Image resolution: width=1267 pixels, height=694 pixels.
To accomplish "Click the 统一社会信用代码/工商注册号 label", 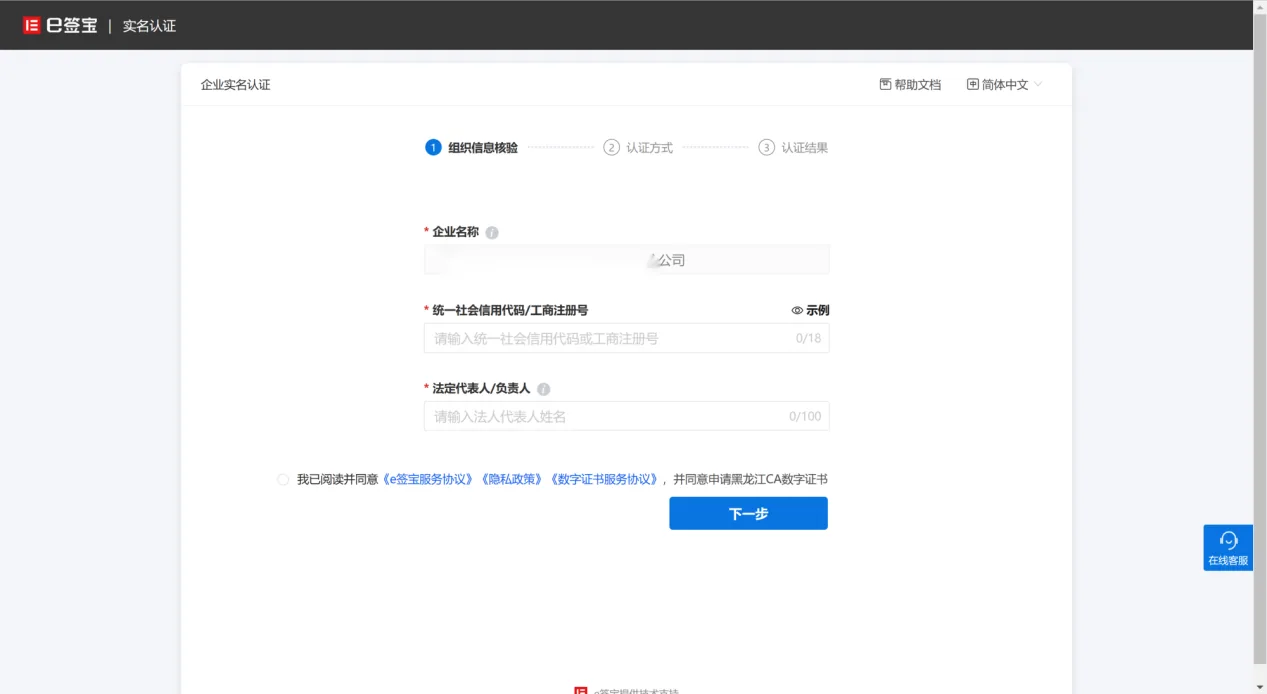I will (x=510, y=311).
